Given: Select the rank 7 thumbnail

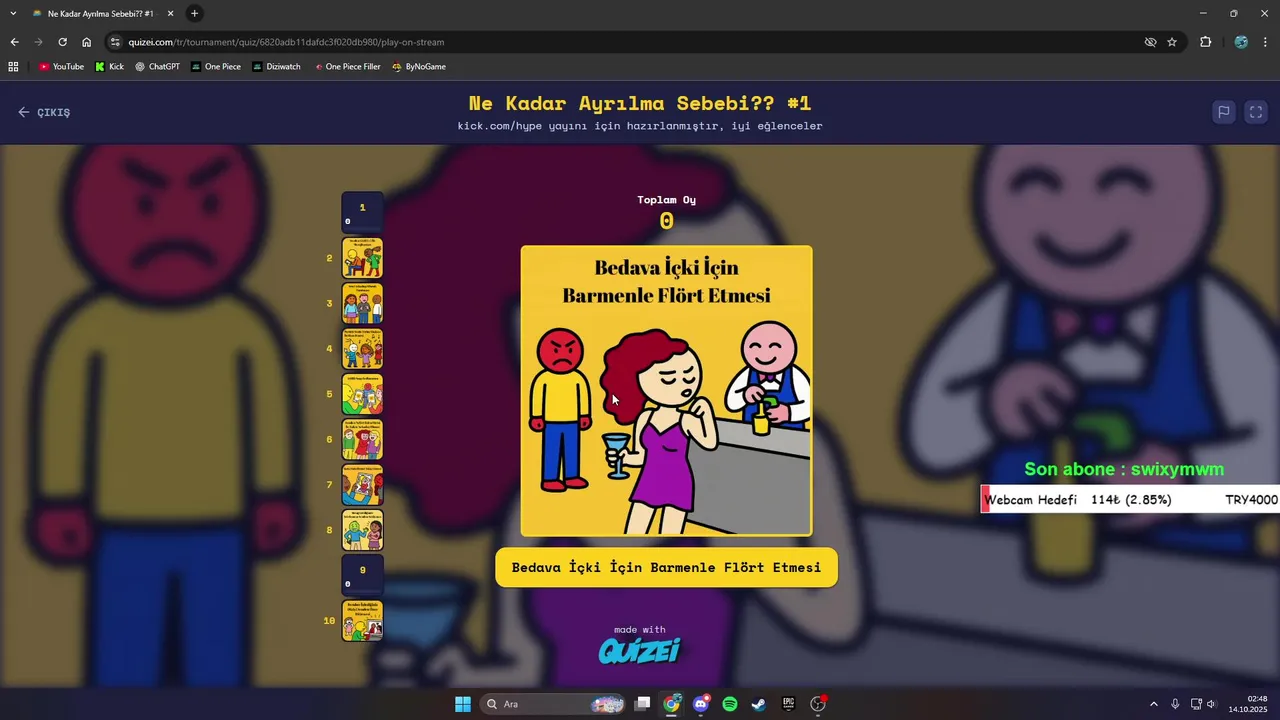Looking at the screenshot, I should pyautogui.click(x=362, y=485).
